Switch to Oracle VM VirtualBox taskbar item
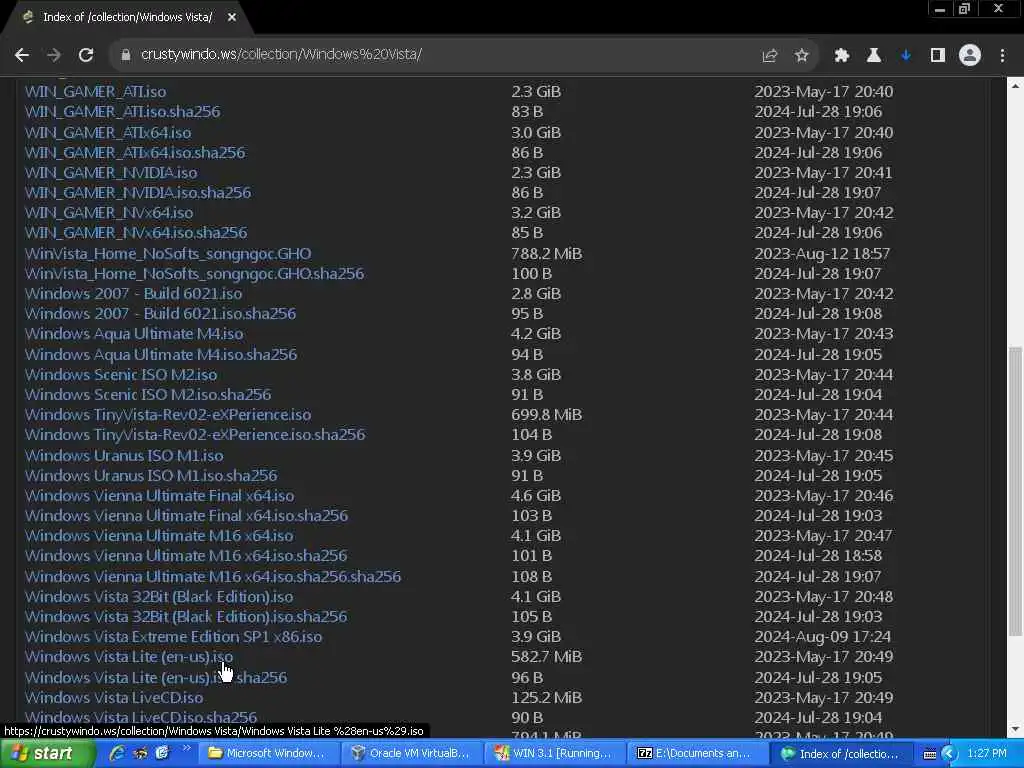This screenshot has height=768, width=1024. [411, 754]
